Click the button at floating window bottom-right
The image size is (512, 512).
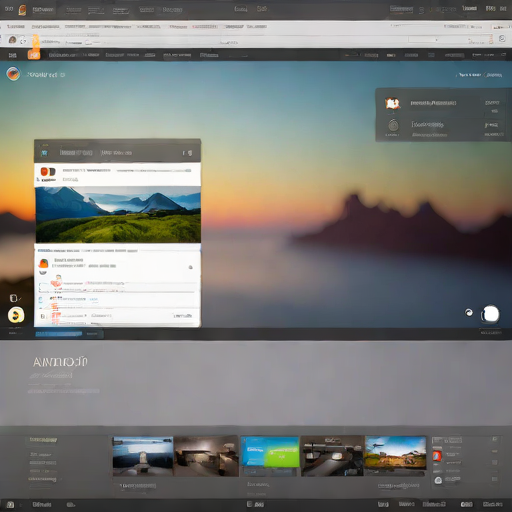183,316
